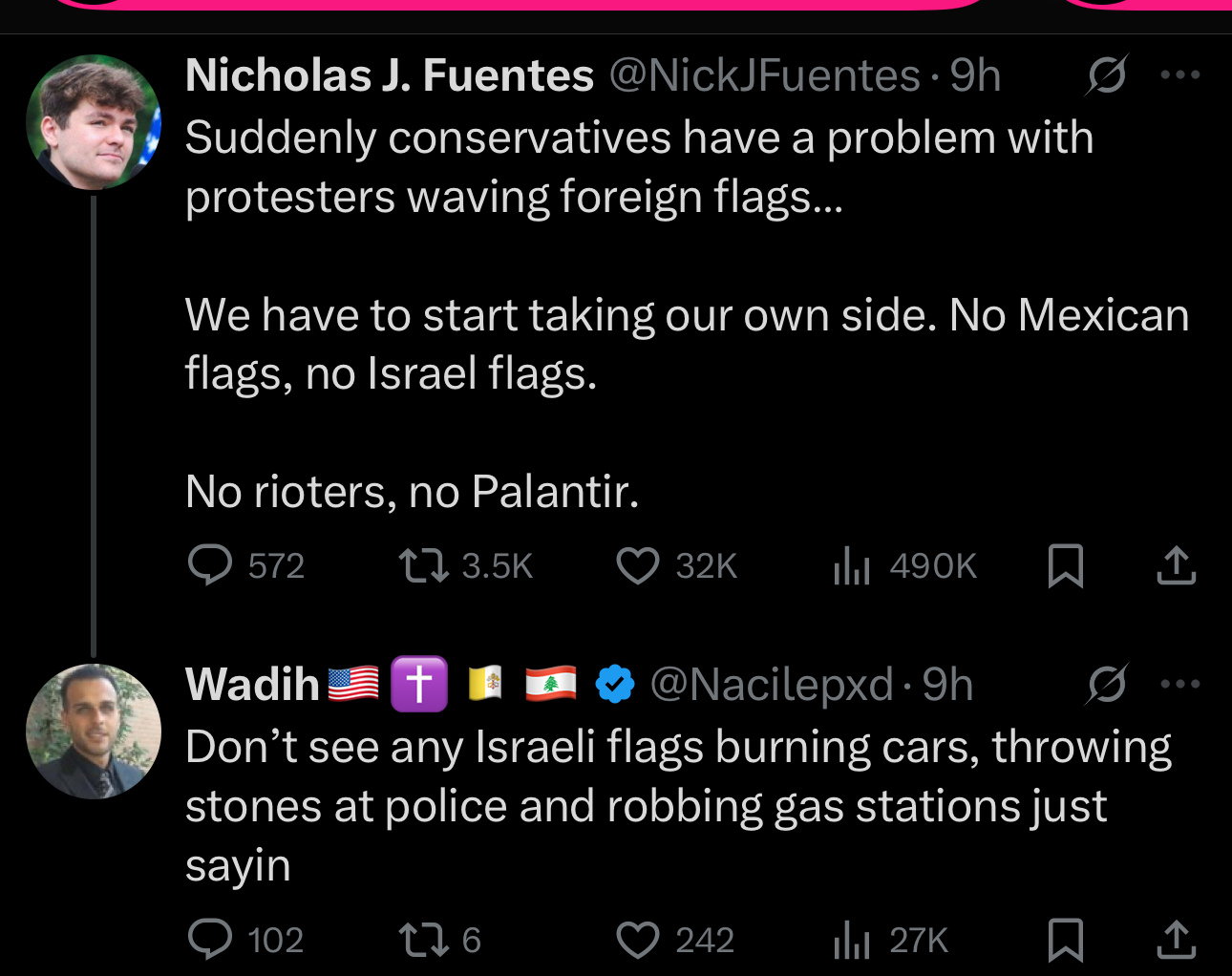
Task: Bookmark the Nicholas J. Fuentes post
Action: click(x=1066, y=565)
